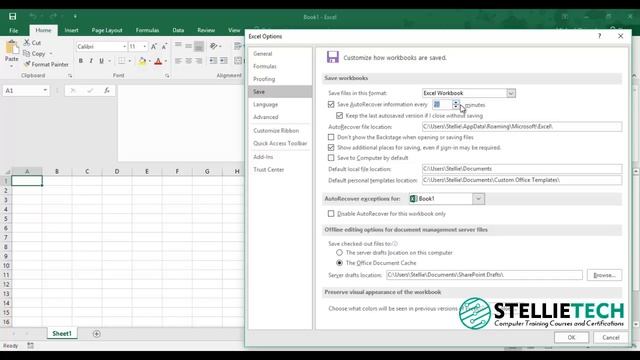Uncheck Show additional places for saving
The height and width of the screenshot is (360, 640).
(x=331, y=147)
